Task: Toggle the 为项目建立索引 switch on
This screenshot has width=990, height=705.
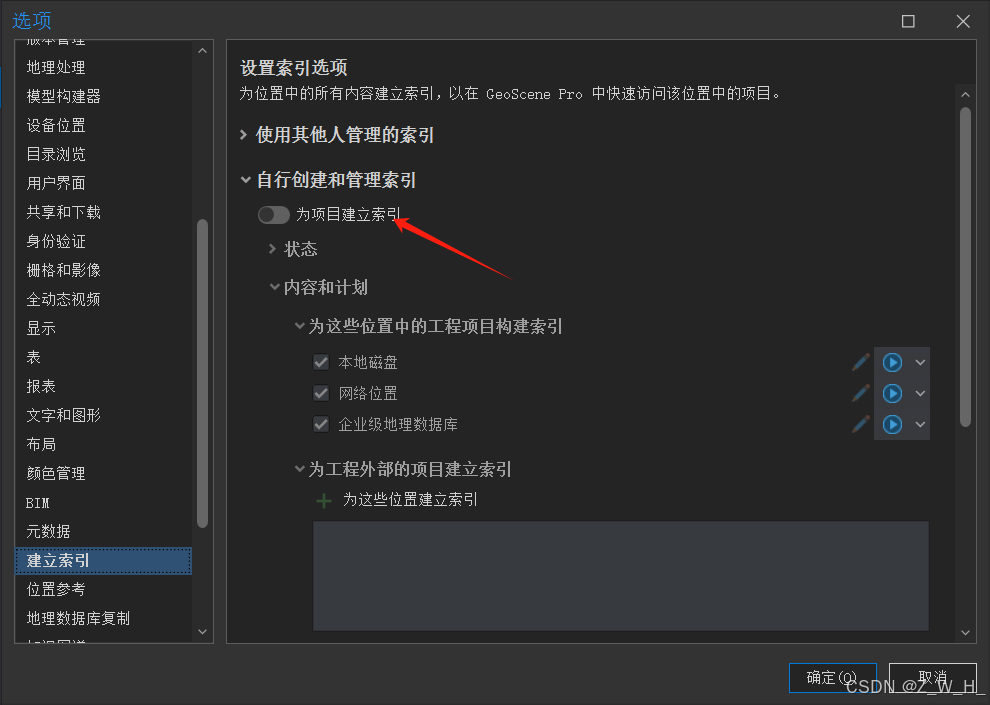Action: 274,215
